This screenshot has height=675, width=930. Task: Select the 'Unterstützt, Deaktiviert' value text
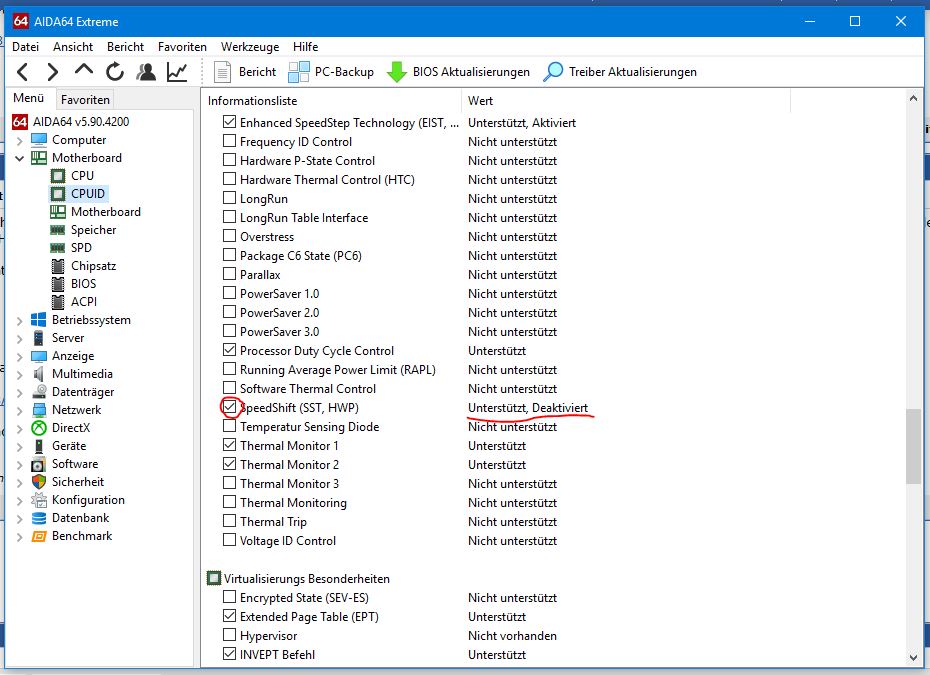click(528, 408)
